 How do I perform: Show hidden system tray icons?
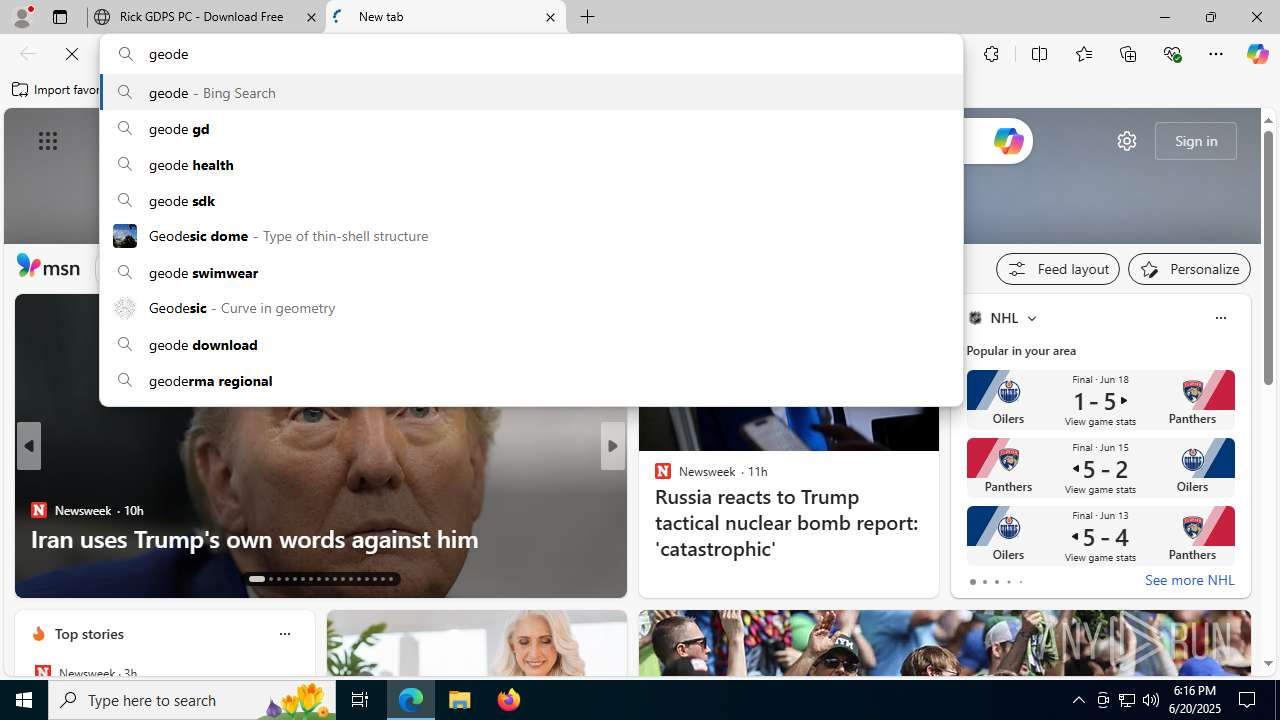1078,700
